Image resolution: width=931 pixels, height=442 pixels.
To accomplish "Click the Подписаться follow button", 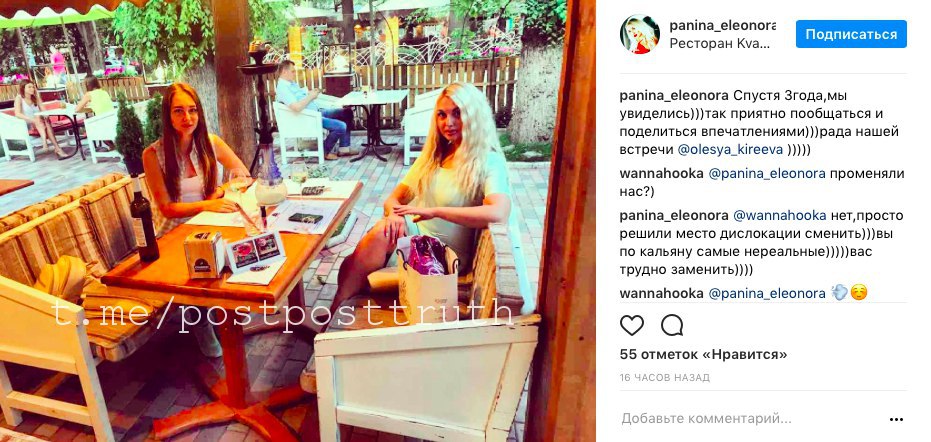I will point(851,34).
